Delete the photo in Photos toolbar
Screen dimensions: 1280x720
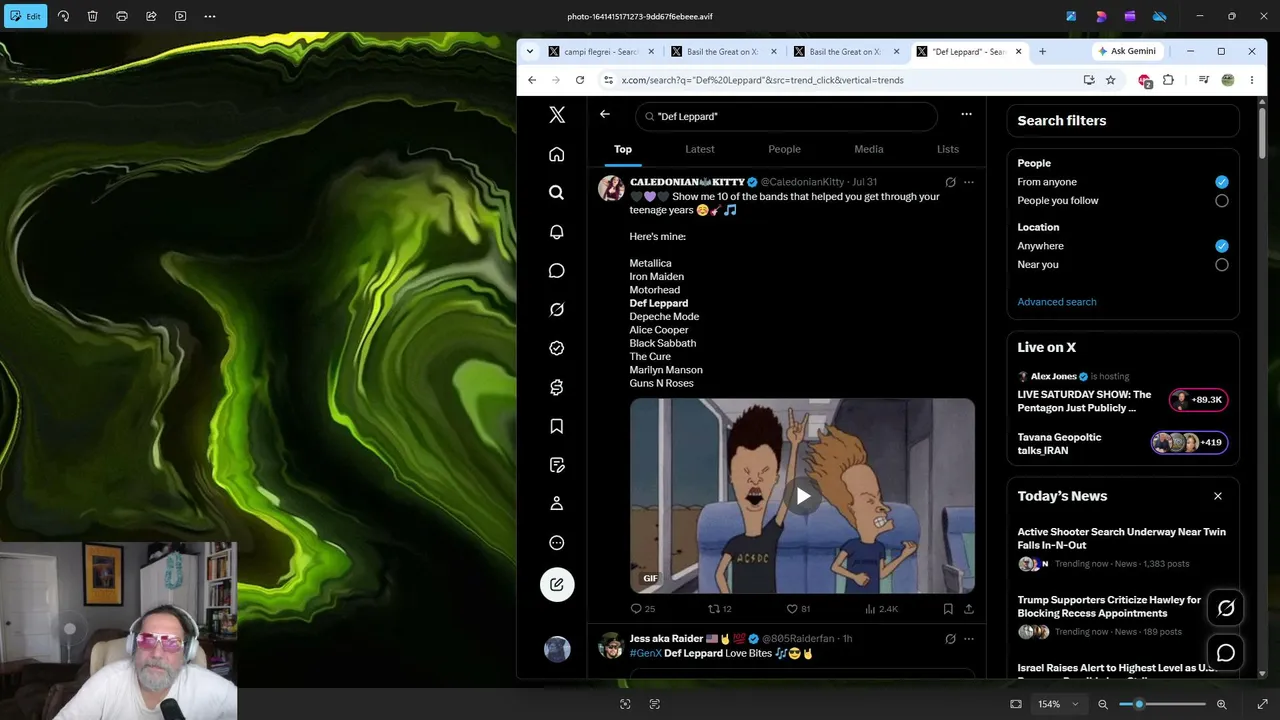[x=92, y=16]
